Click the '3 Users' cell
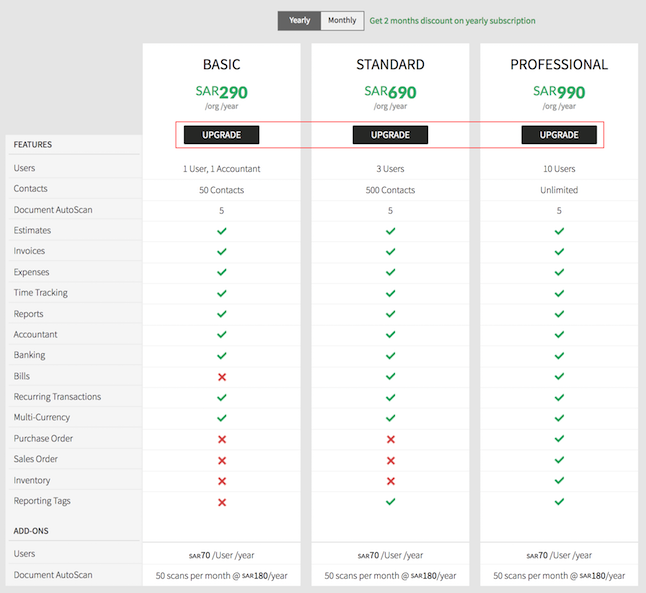Viewport: 646px width, 593px height. click(390, 169)
